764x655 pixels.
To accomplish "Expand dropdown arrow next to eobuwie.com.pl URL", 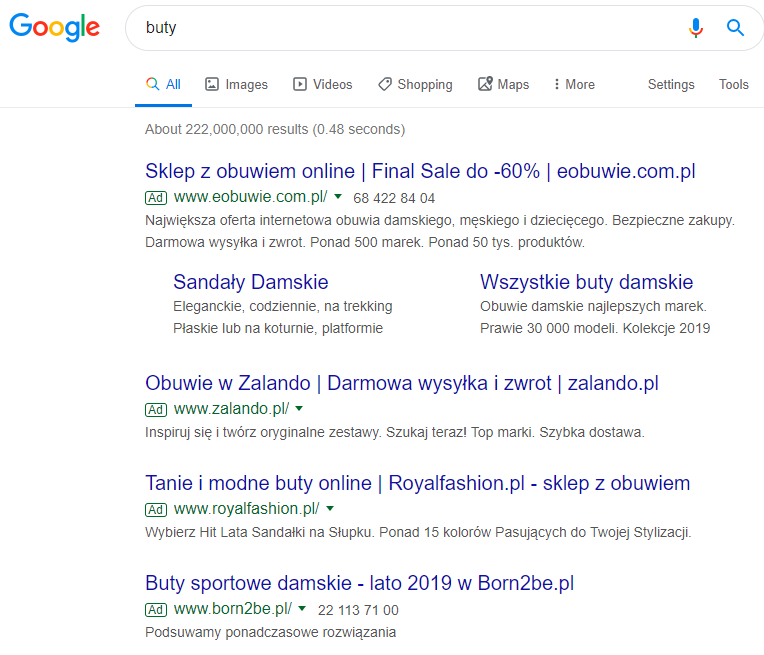I will click(338, 196).
